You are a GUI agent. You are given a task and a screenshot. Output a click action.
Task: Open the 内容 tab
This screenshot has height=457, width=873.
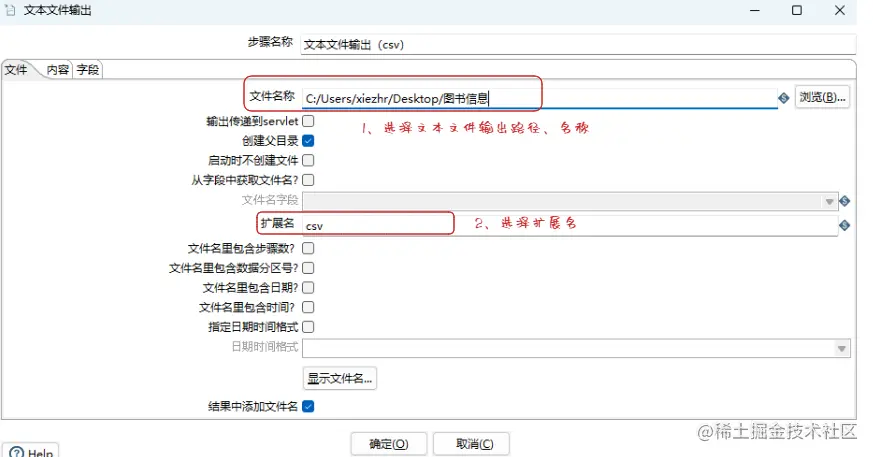pyautogui.click(x=58, y=70)
